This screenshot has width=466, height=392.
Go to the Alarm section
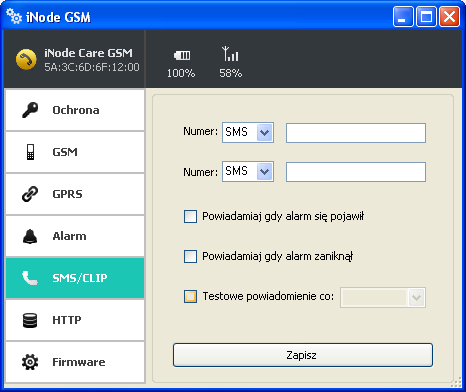(75, 236)
